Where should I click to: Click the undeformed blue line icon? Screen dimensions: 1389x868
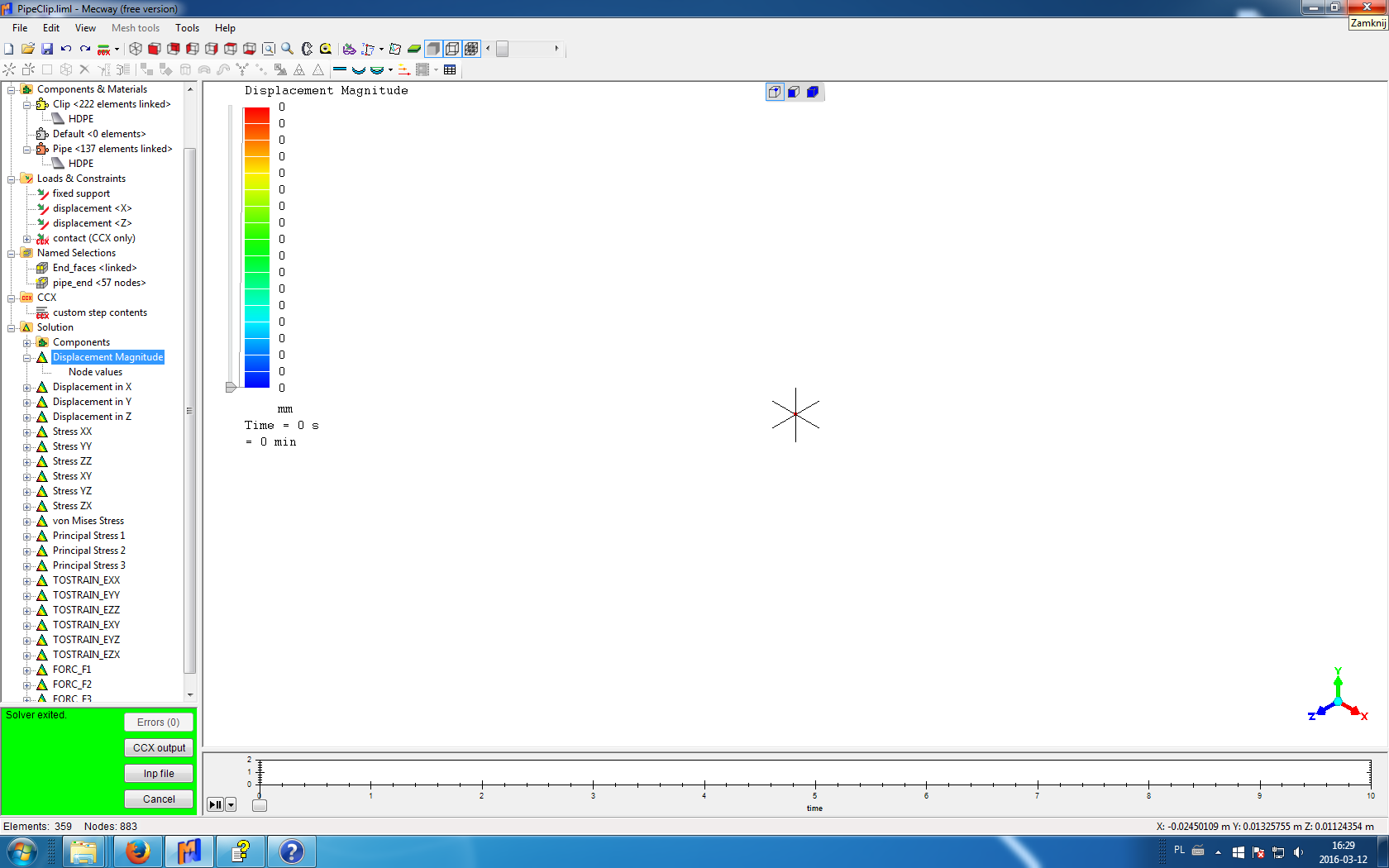pyautogui.click(x=340, y=69)
